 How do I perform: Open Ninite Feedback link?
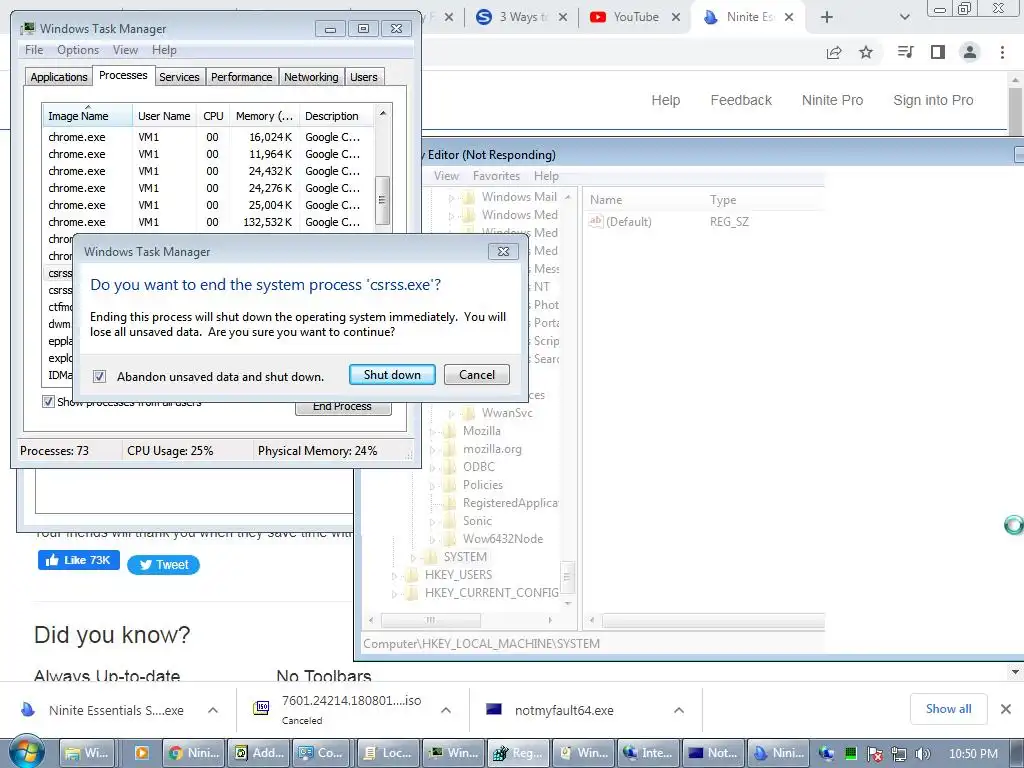pyautogui.click(x=741, y=100)
